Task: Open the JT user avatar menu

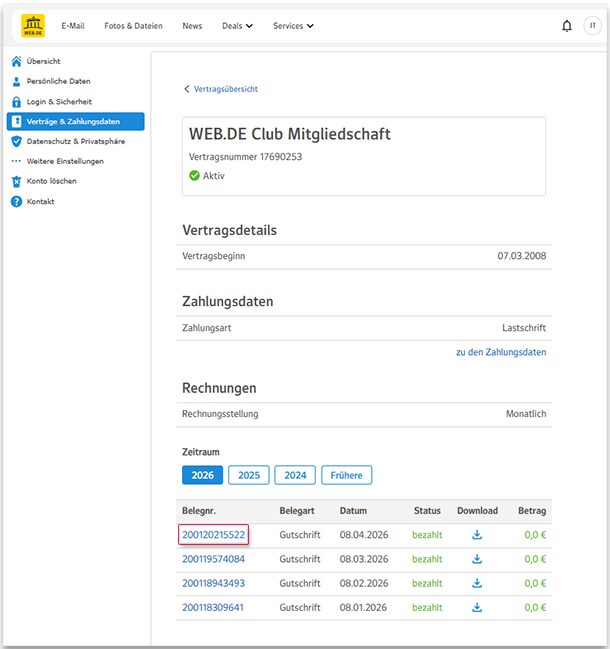Action: (x=592, y=26)
